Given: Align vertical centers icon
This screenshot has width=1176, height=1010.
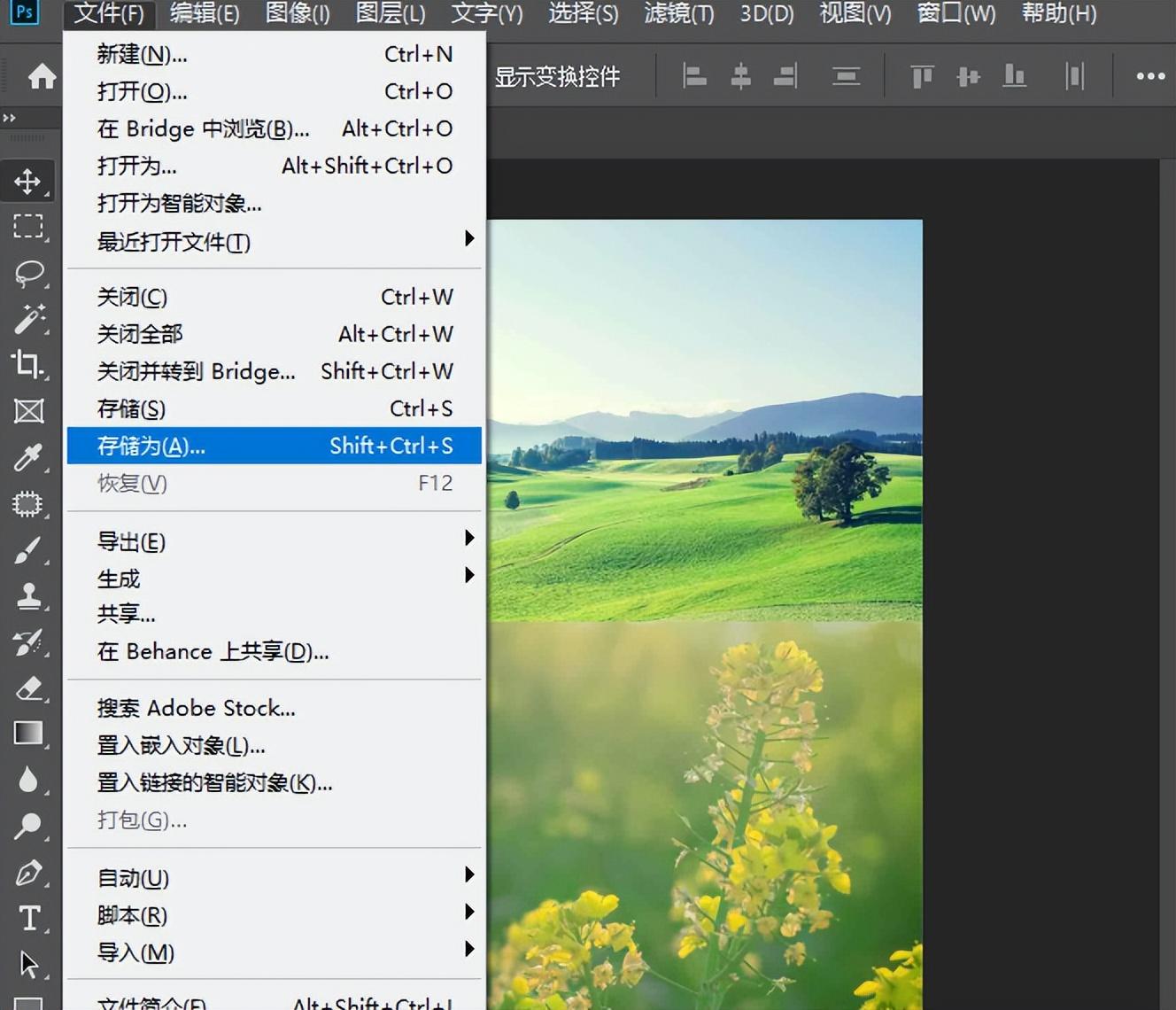Looking at the screenshot, I should [x=968, y=77].
